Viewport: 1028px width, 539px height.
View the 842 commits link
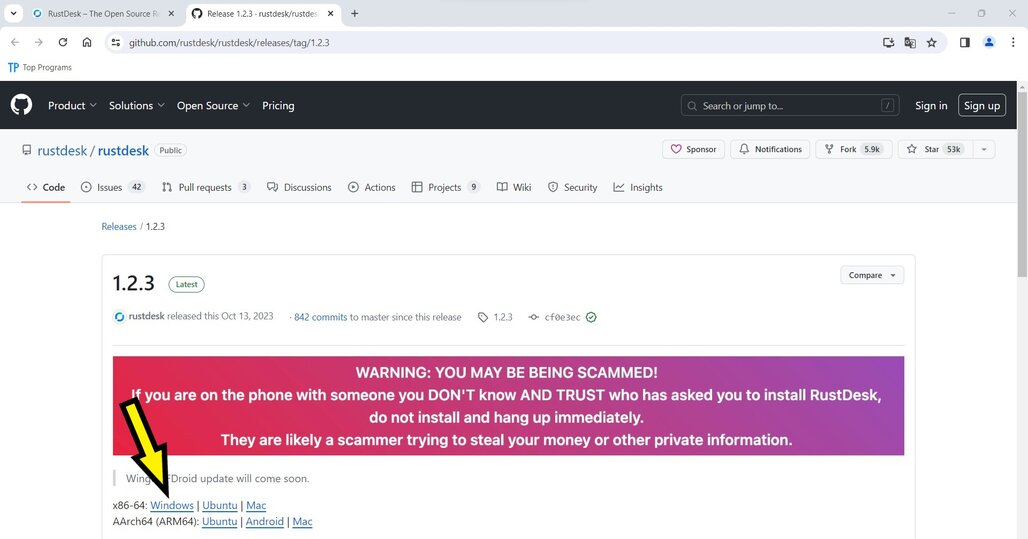click(x=321, y=317)
